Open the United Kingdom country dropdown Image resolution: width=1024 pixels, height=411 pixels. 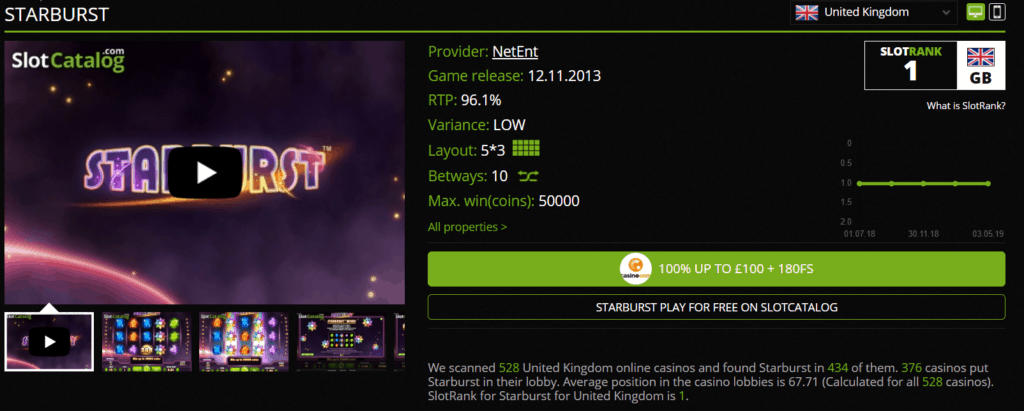point(873,12)
